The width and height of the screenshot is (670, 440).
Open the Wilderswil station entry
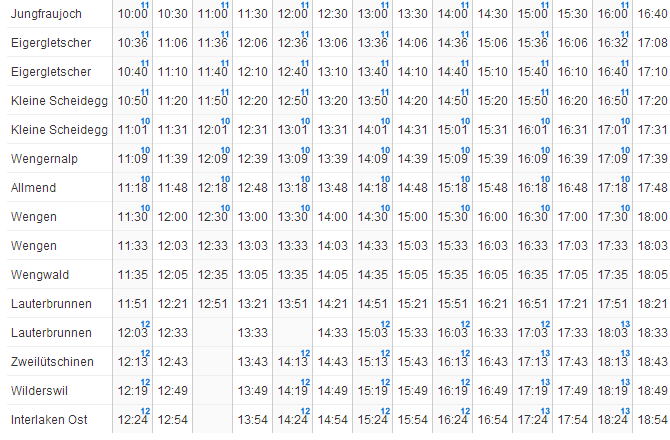40,390
